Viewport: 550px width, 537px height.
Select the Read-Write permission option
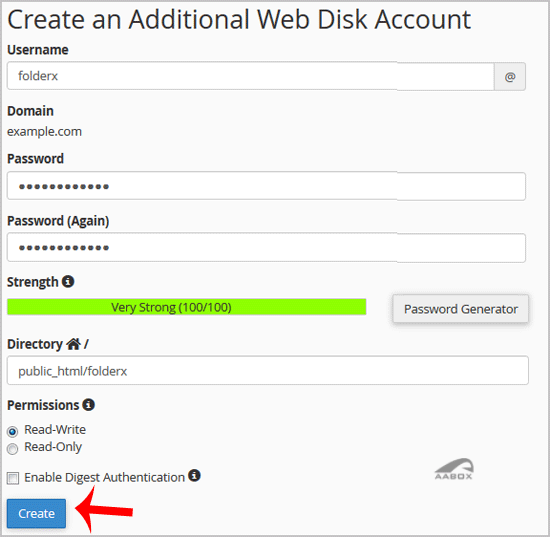[x=13, y=431]
